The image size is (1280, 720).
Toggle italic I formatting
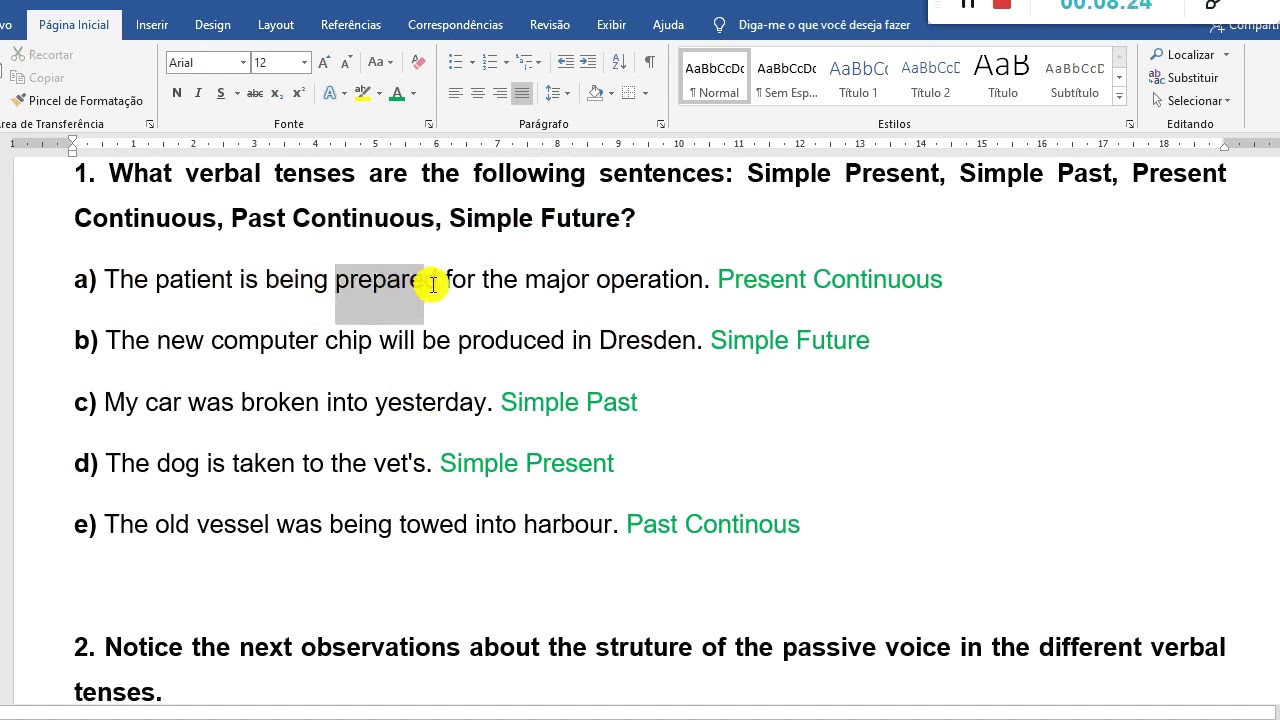(x=198, y=94)
